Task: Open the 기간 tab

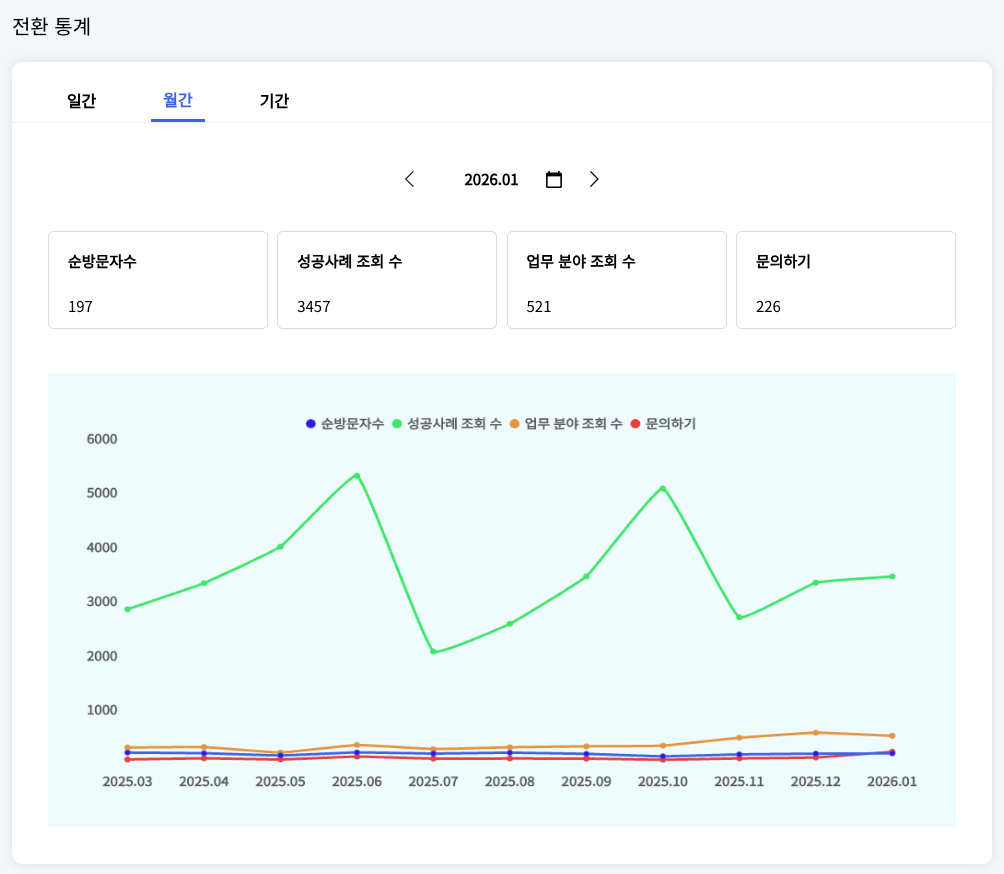Action: coord(274,101)
